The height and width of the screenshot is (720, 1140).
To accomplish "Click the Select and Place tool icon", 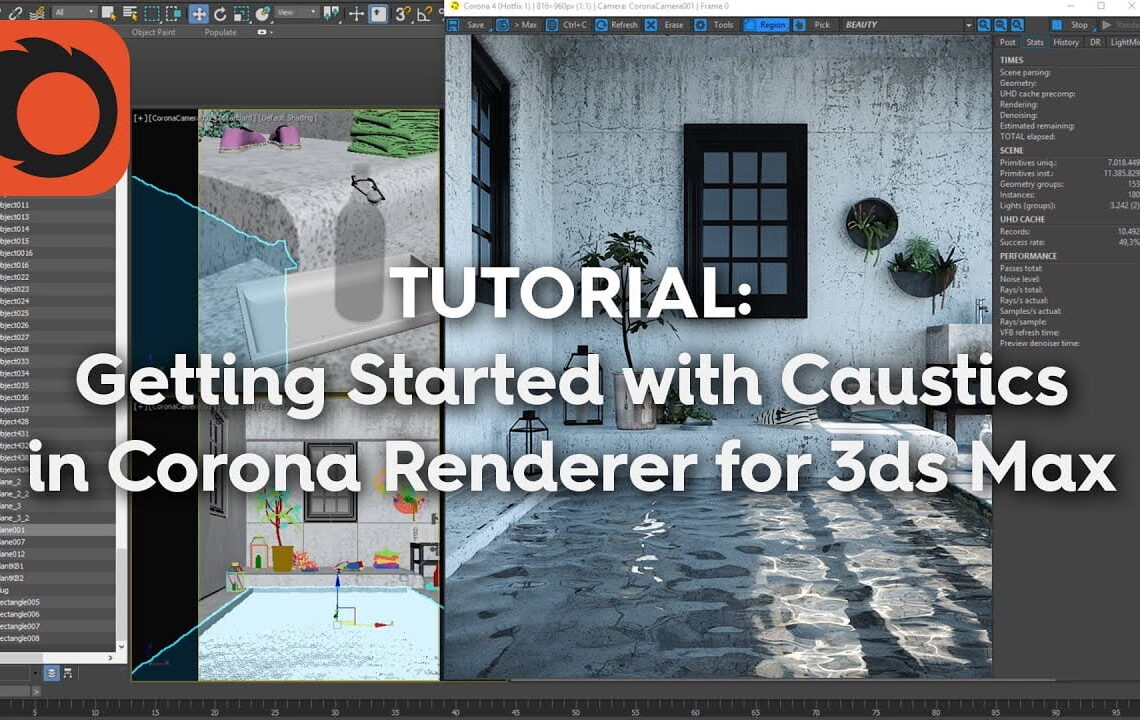I will pos(262,13).
